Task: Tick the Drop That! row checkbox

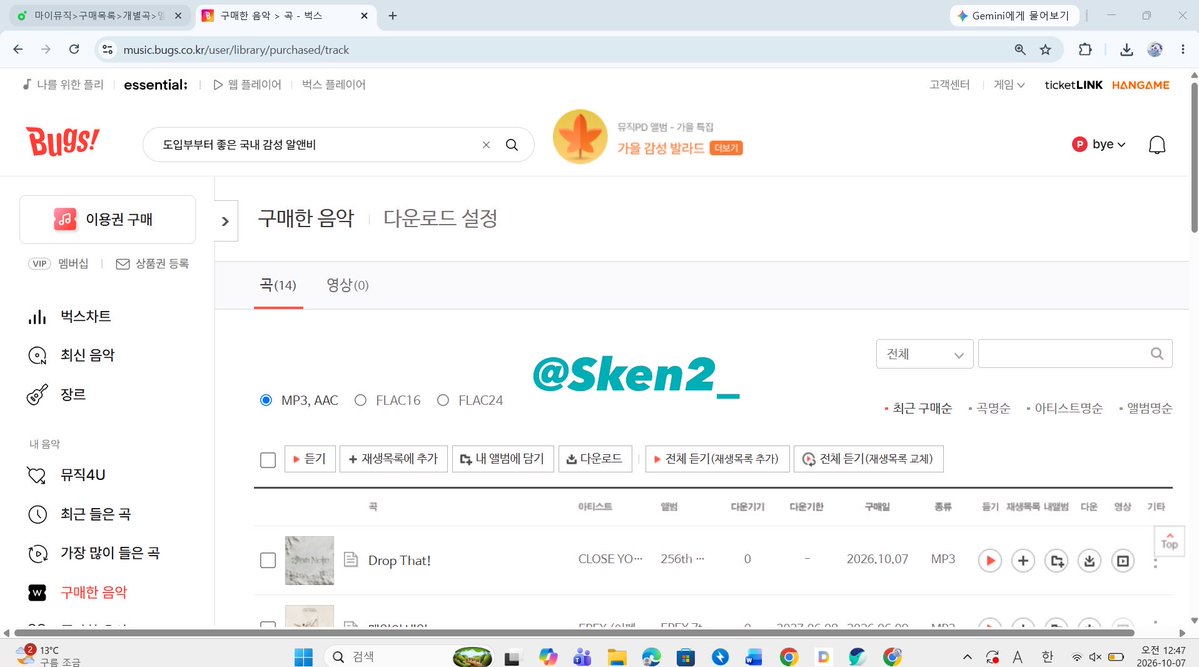Action: pos(268,561)
